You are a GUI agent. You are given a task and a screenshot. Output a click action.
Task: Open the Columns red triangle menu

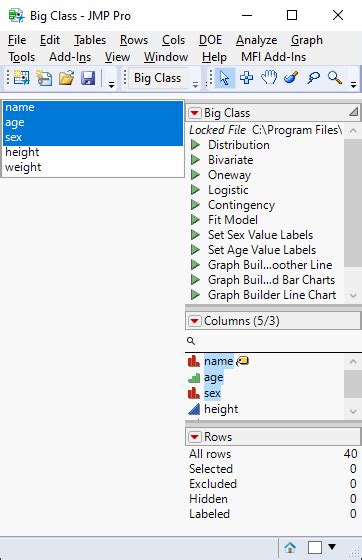tap(195, 321)
